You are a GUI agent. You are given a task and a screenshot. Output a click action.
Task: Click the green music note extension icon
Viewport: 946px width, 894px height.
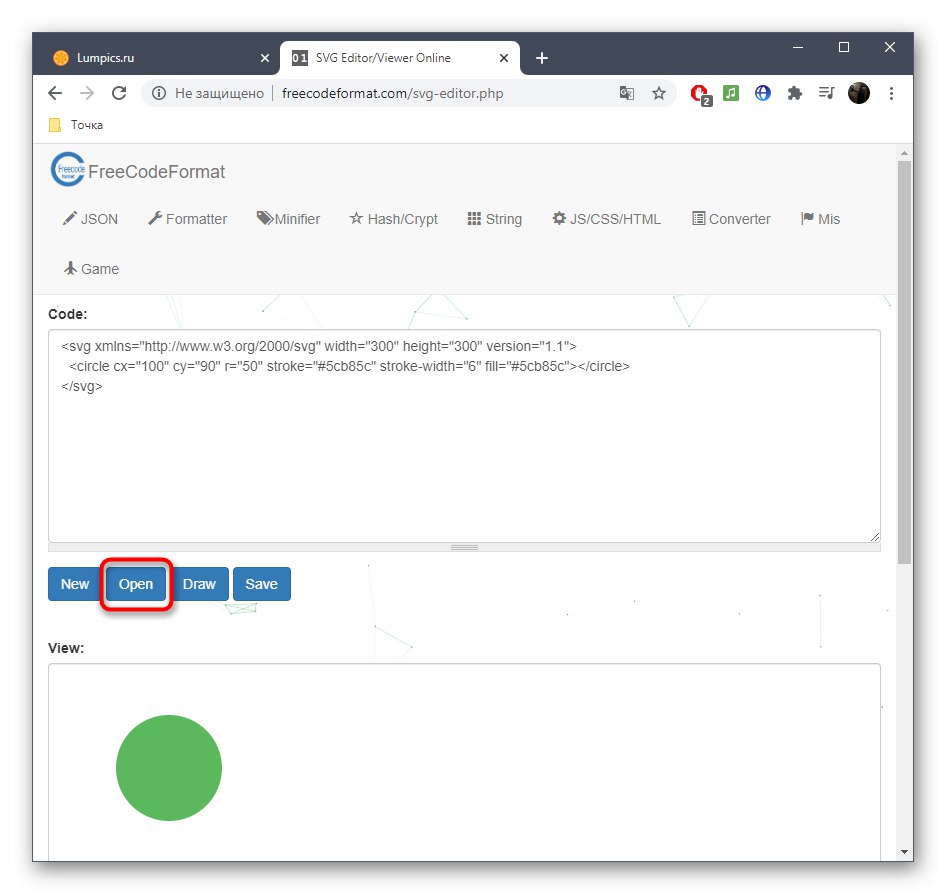click(731, 93)
